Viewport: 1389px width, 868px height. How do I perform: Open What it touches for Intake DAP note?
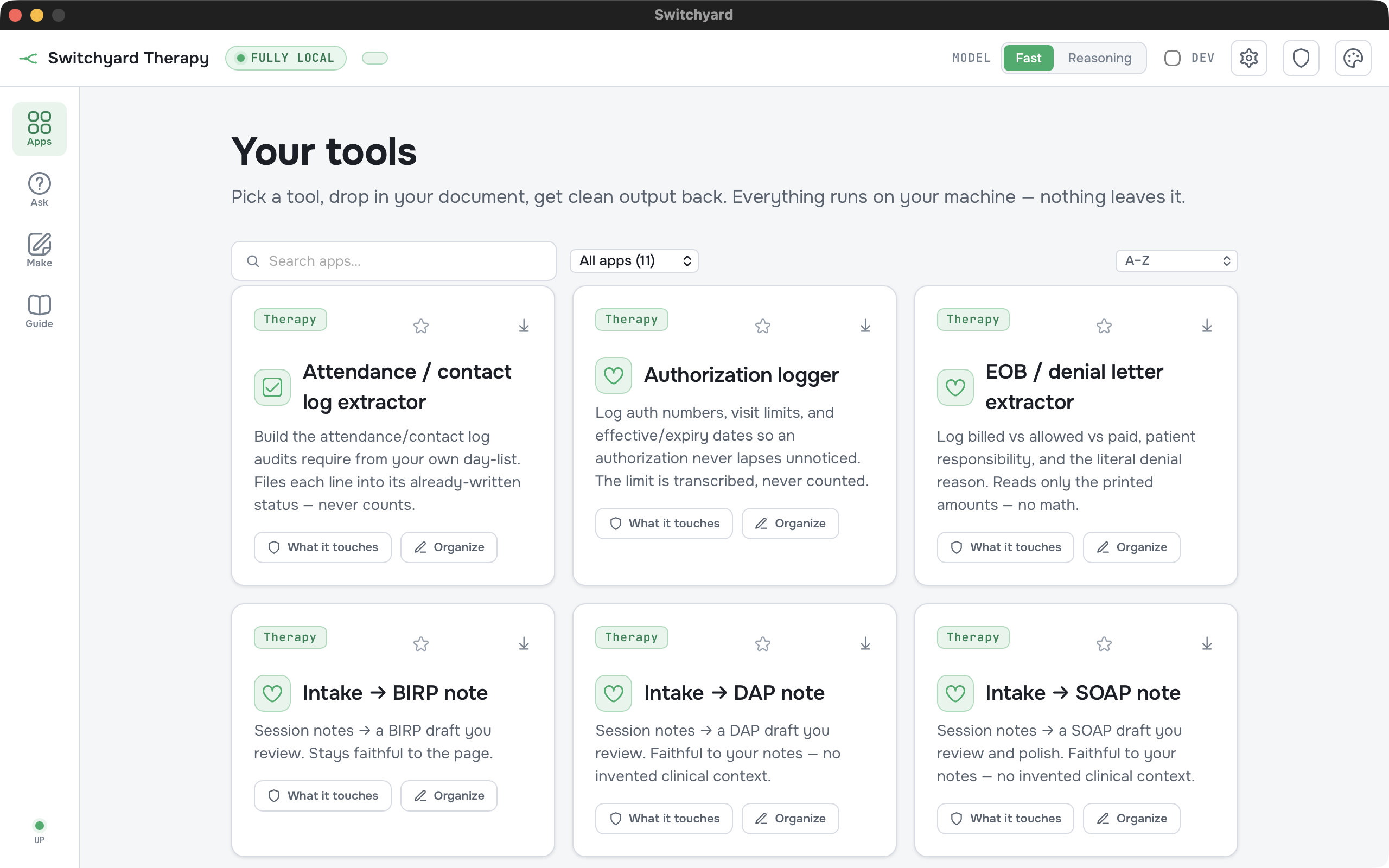(x=664, y=819)
